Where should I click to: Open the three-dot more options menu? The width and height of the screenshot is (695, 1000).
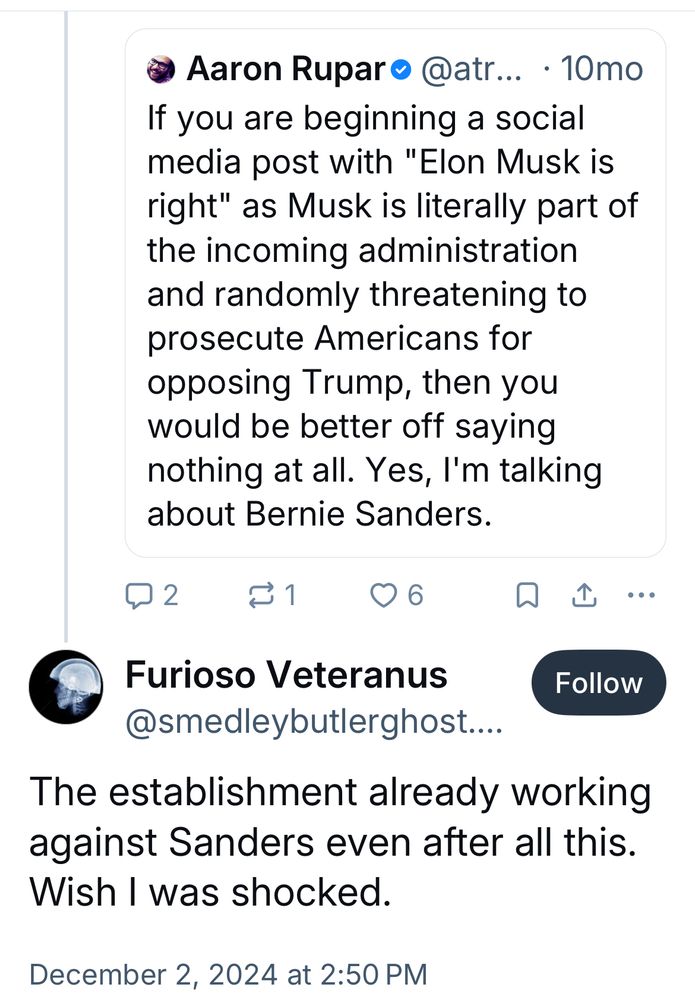[638, 596]
